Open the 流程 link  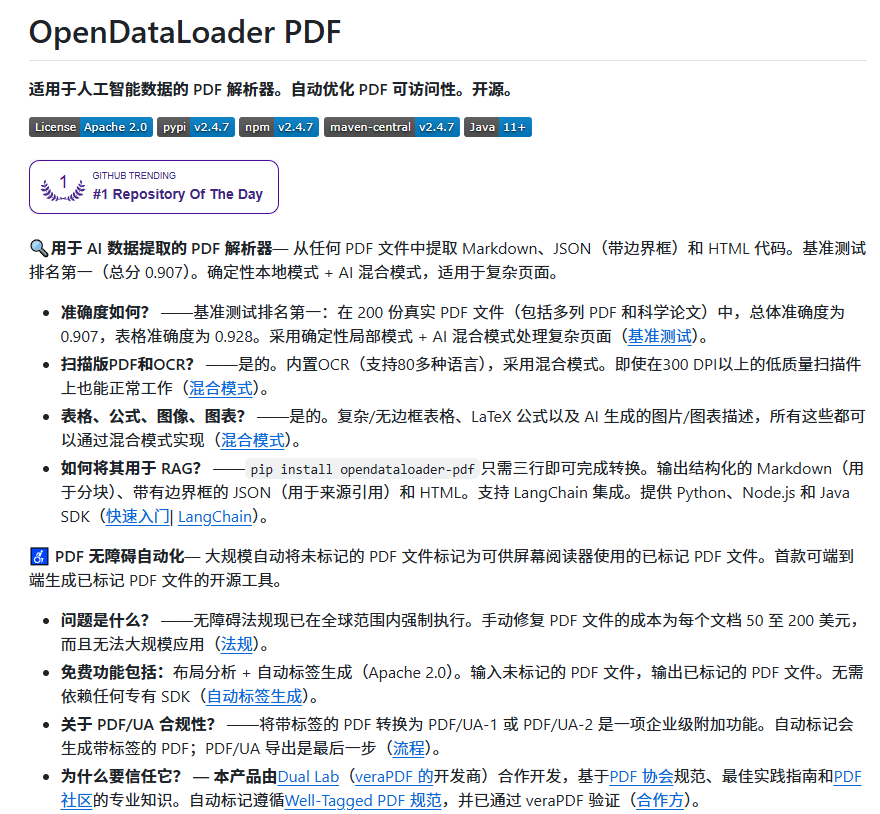pos(409,748)
